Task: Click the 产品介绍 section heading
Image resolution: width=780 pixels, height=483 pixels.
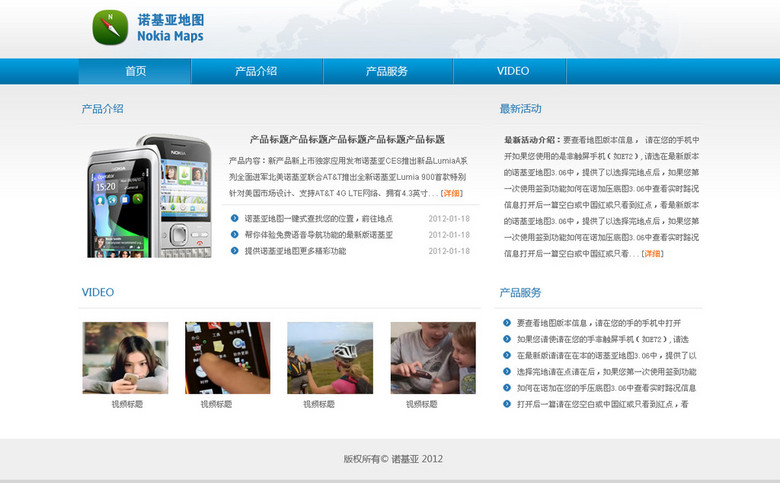Action: pyautogui.click(x=102, y=109)
